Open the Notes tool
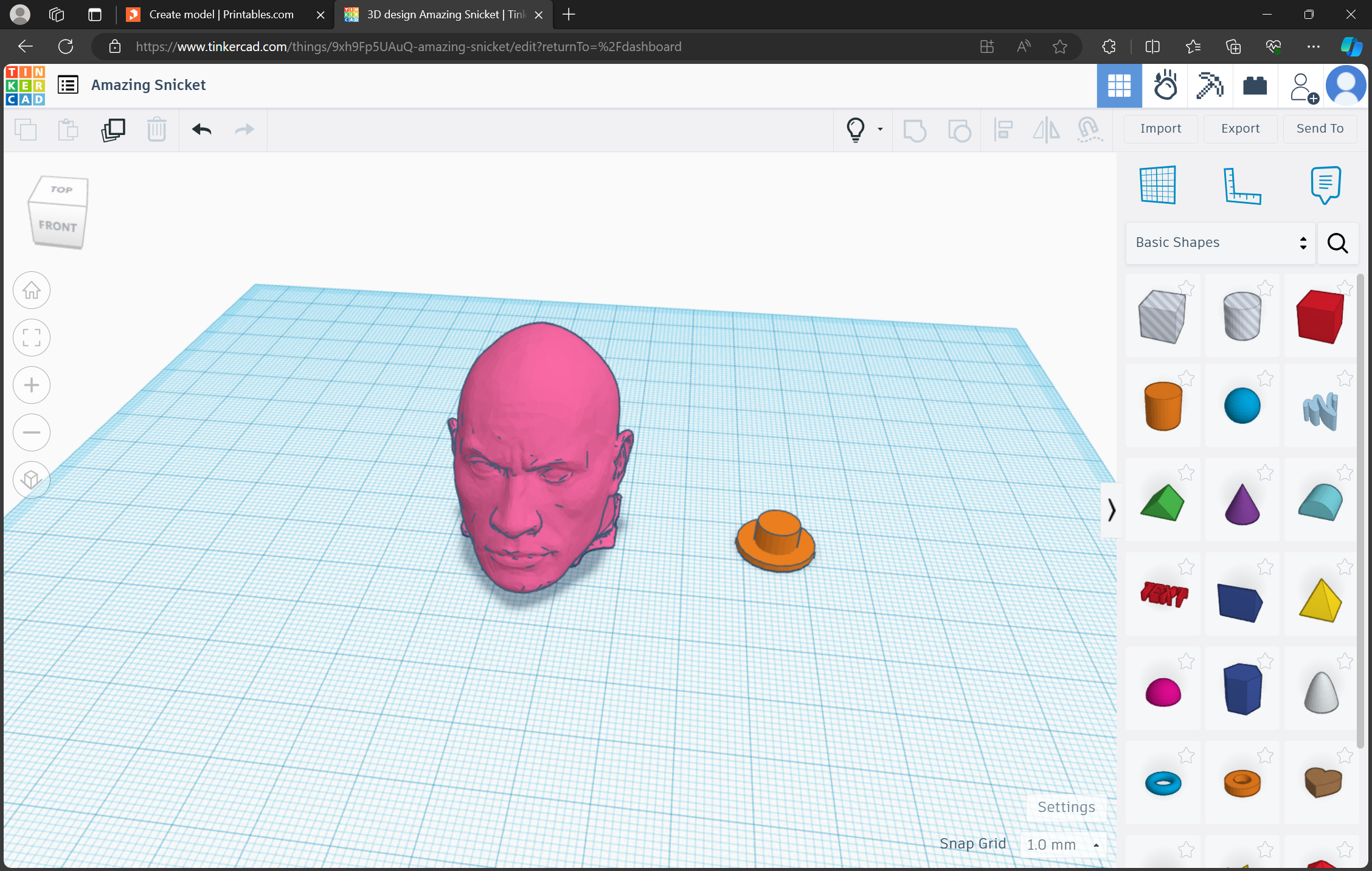Screen dimensions: 1372x871 (1325, 185)
